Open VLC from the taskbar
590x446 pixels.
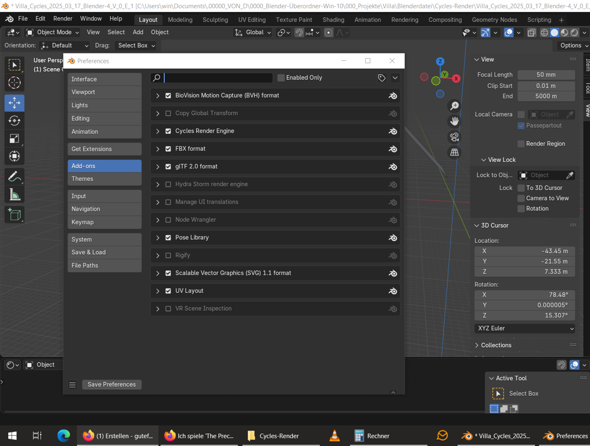click(334, 436)
